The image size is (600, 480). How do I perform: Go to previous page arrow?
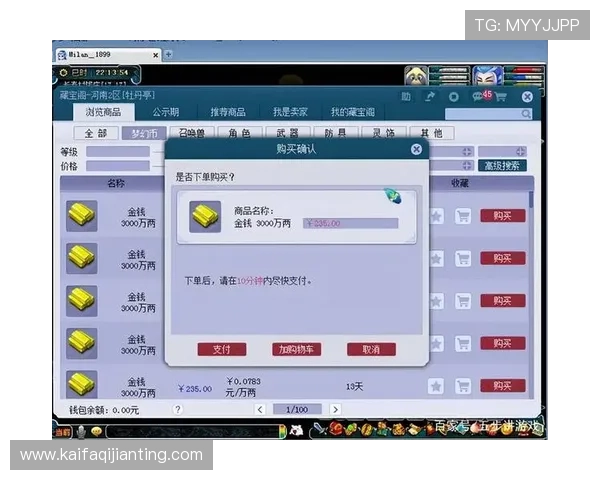coord(260,410)
